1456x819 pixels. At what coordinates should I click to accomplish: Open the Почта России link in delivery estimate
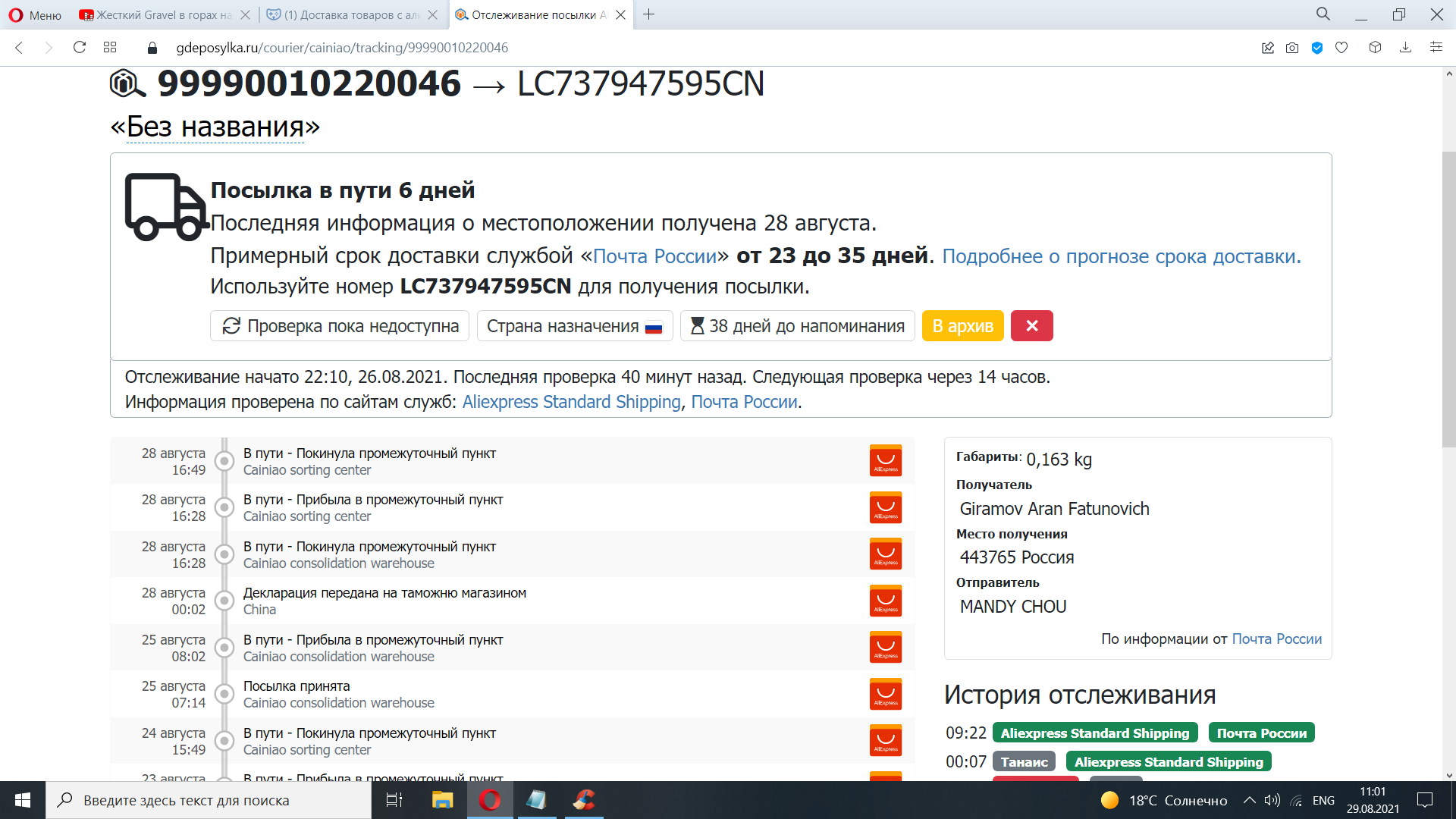click(654, 256)
